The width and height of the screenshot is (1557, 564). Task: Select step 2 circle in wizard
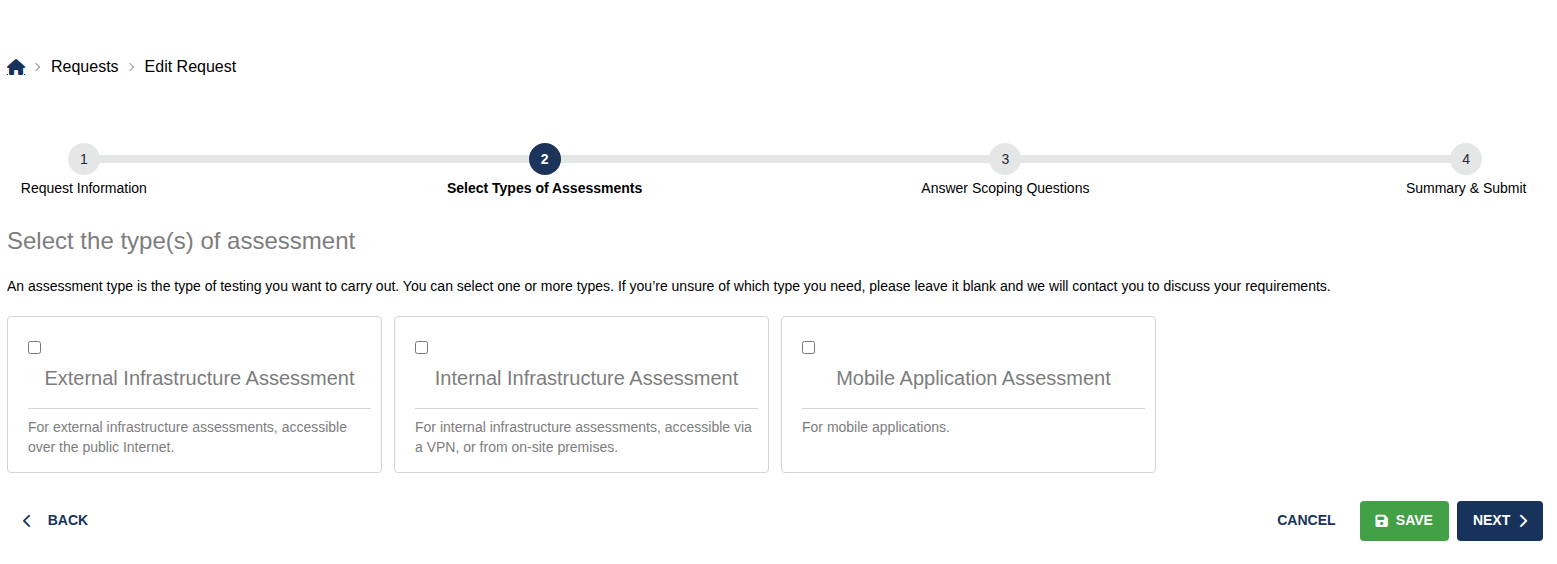tap(545, 159)
